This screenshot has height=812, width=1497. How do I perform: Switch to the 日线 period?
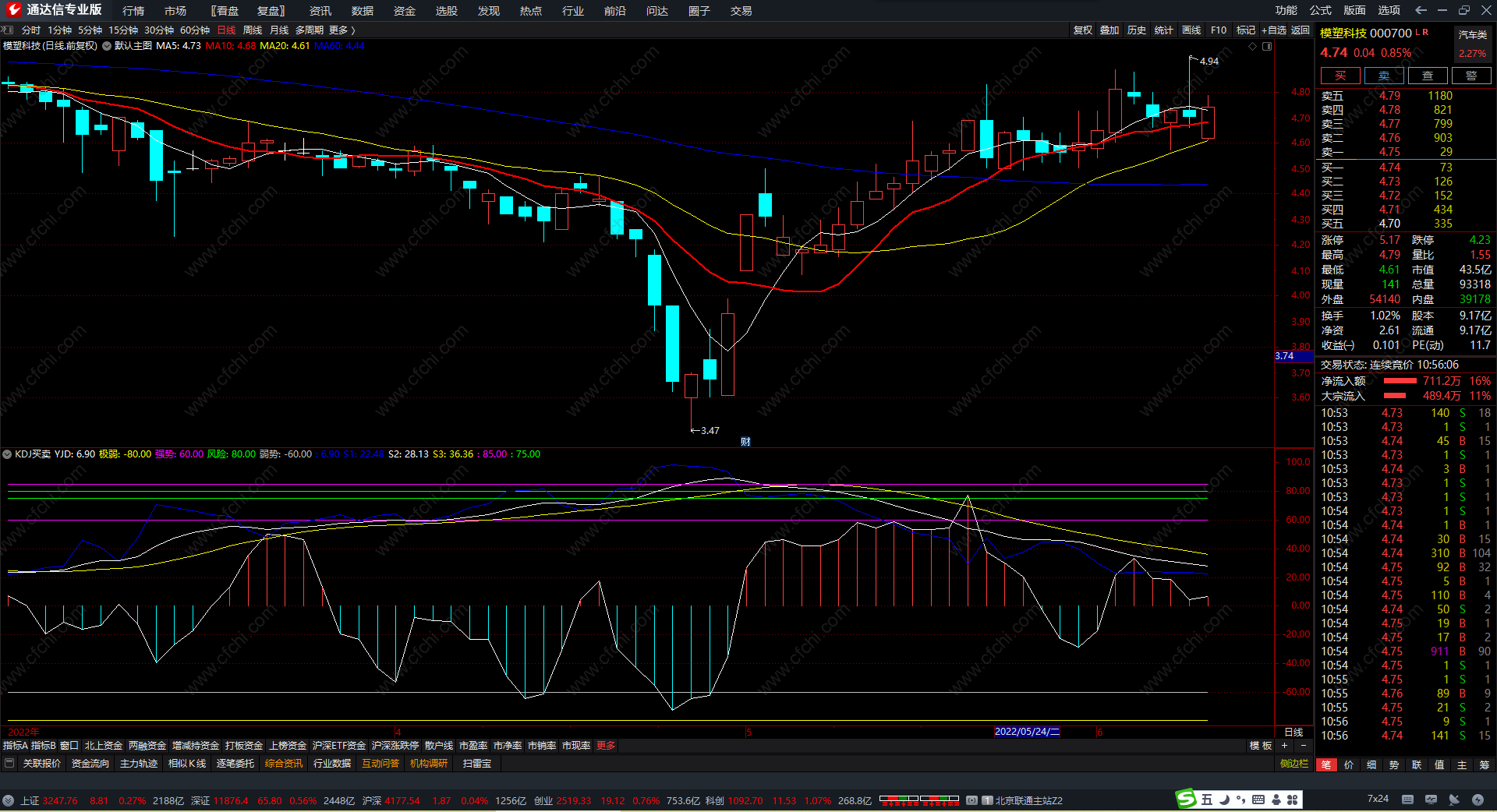click(x=226, y=30)
